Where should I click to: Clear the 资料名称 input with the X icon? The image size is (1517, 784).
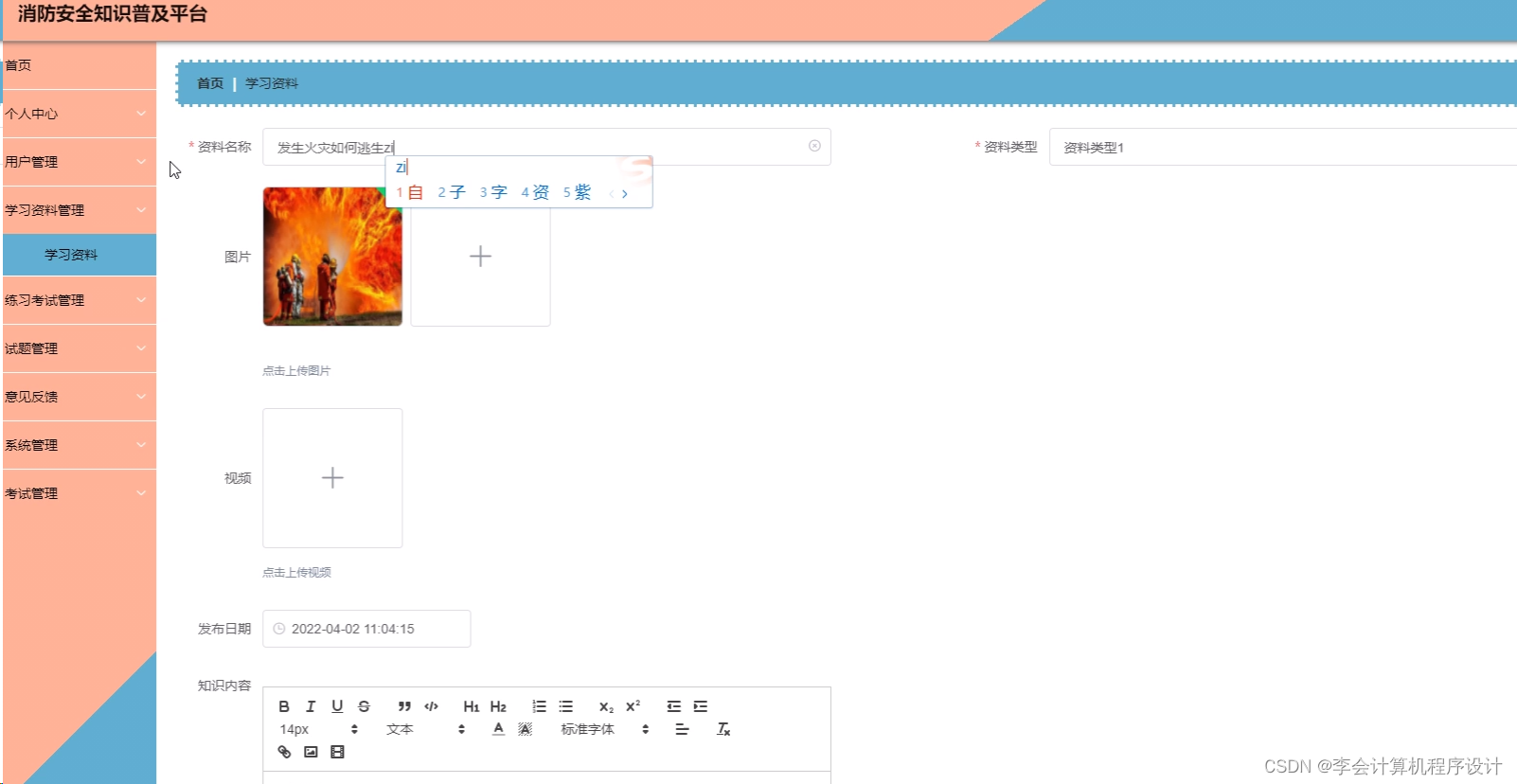(814, 146)
